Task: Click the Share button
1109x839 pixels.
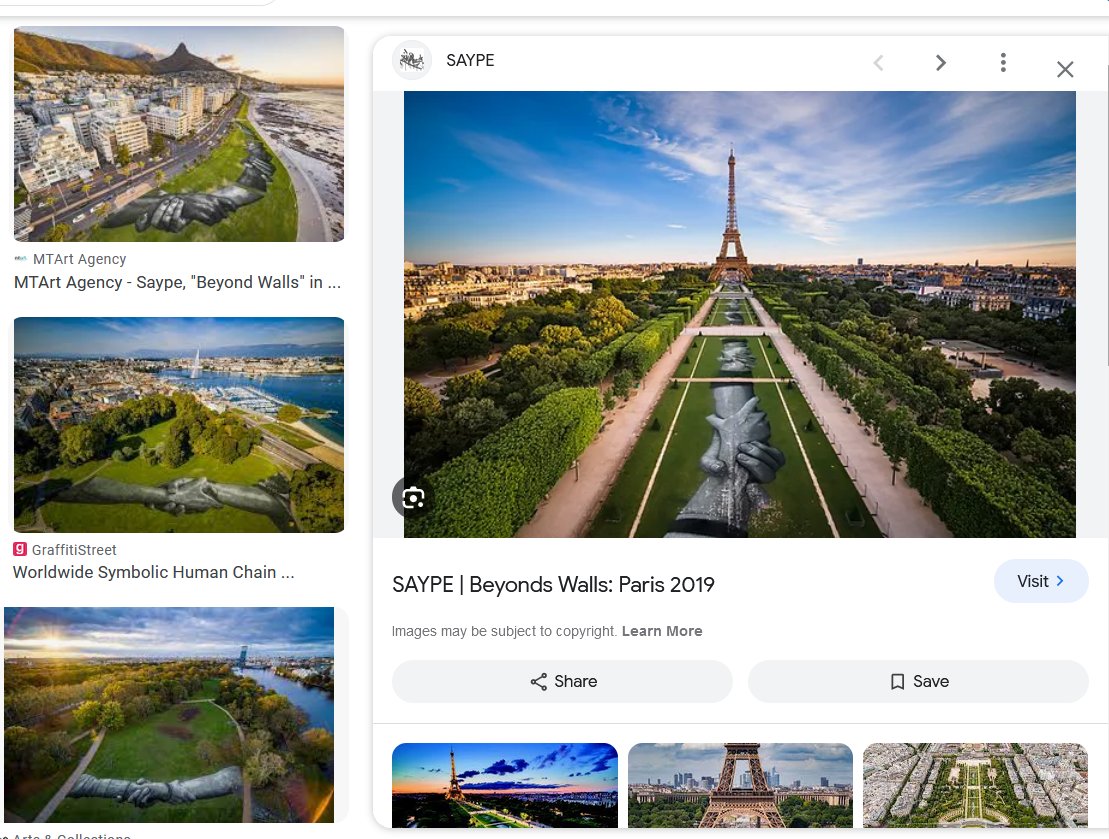Action: (x=562, y=681)
